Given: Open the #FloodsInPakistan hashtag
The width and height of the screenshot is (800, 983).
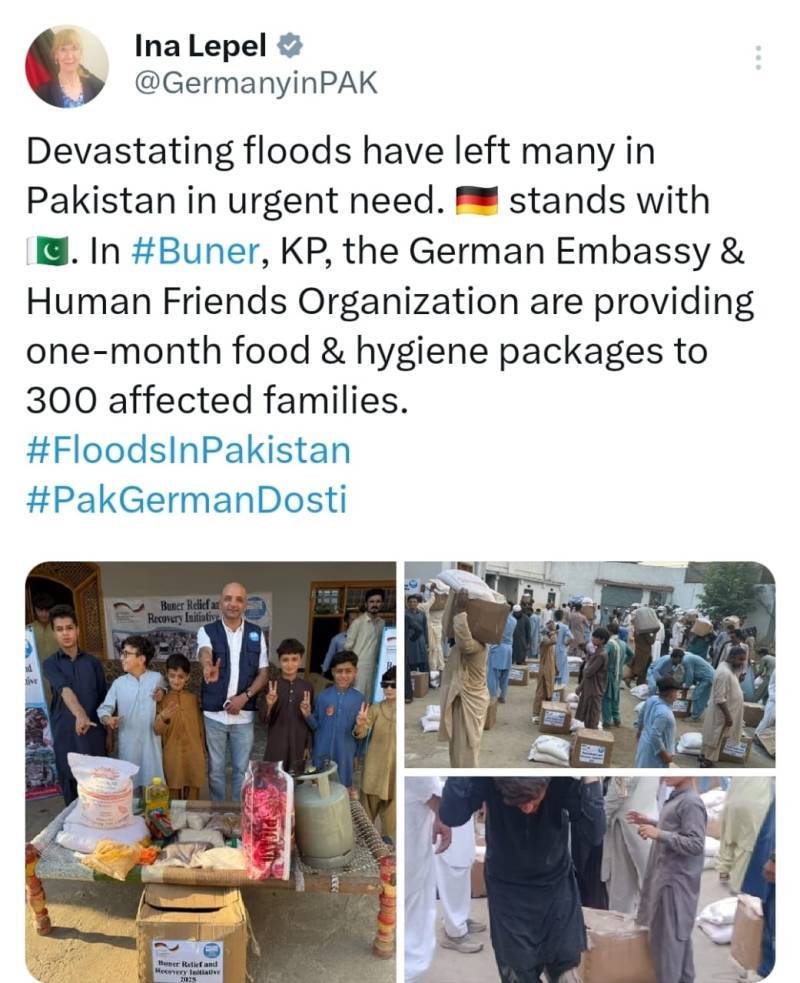Looking at the screenshot, I should point(188,450).
